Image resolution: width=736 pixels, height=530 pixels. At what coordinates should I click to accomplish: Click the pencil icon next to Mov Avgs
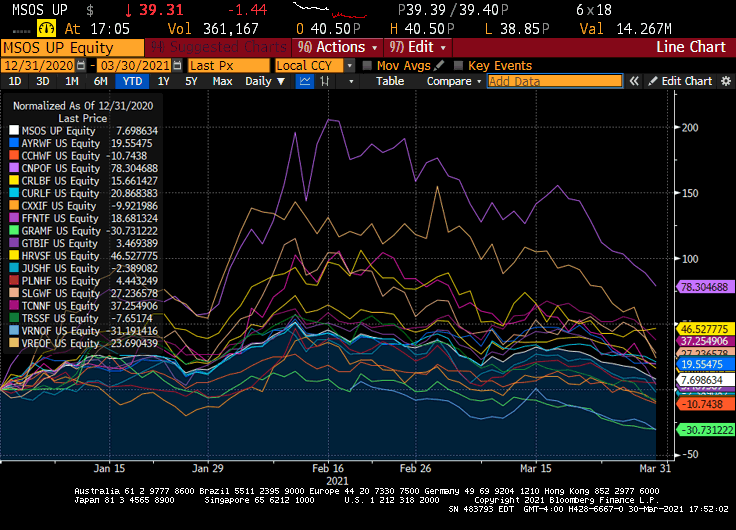click(439, 65)
